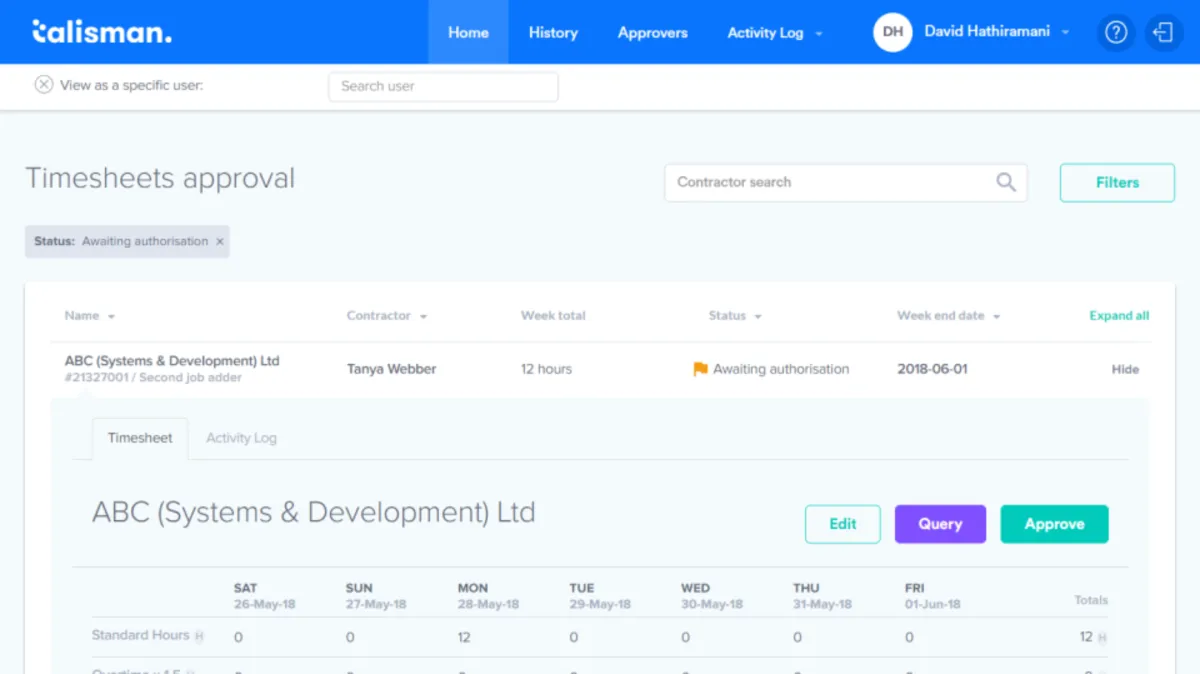The height and width of the screenshot is (674, 1200).
Task: Switch to the Activity Log tab
Action: (241, 438)
